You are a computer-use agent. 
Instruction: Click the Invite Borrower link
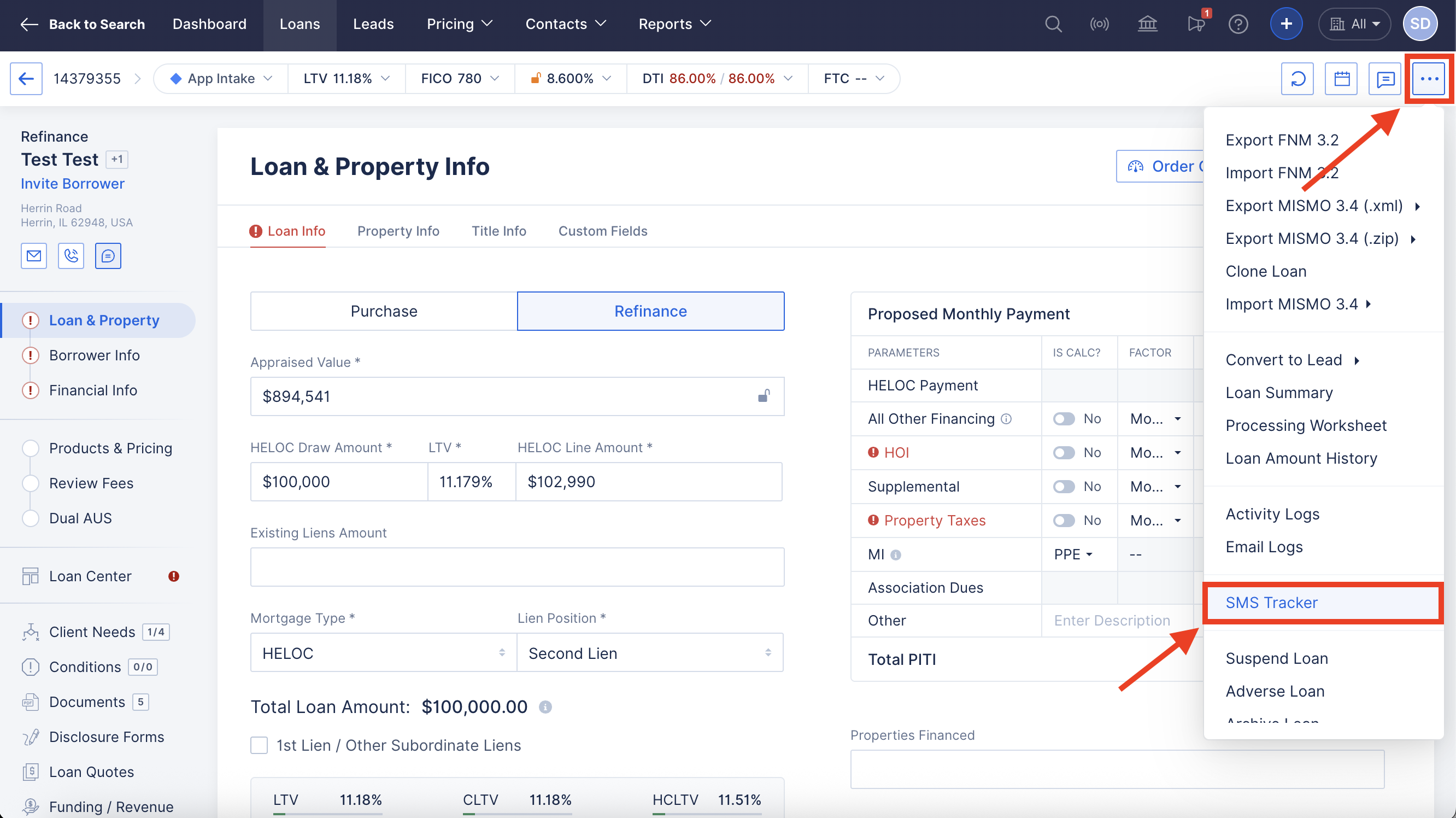(72, 184)
